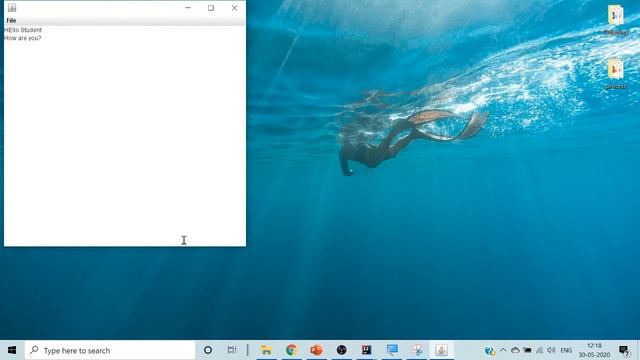640x360 pixels.
Task: Show hidden system tray icons
Action: click(503, 350)
